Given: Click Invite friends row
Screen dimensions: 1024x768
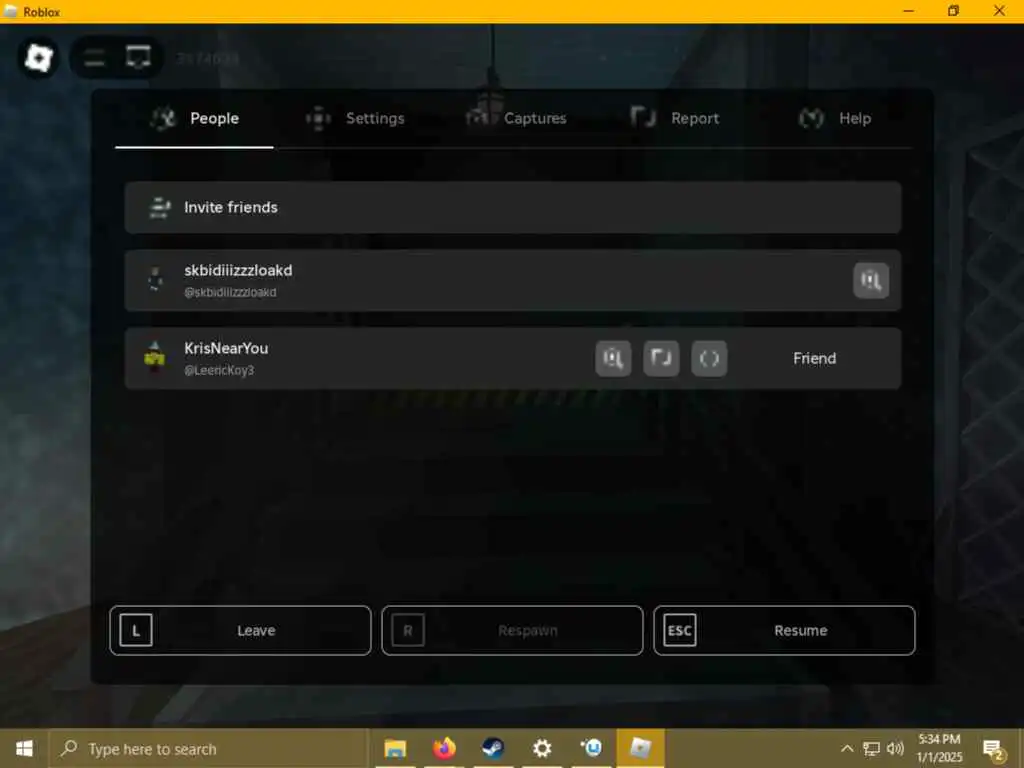Looking at the screenshot, I should [x=513, y=207].
